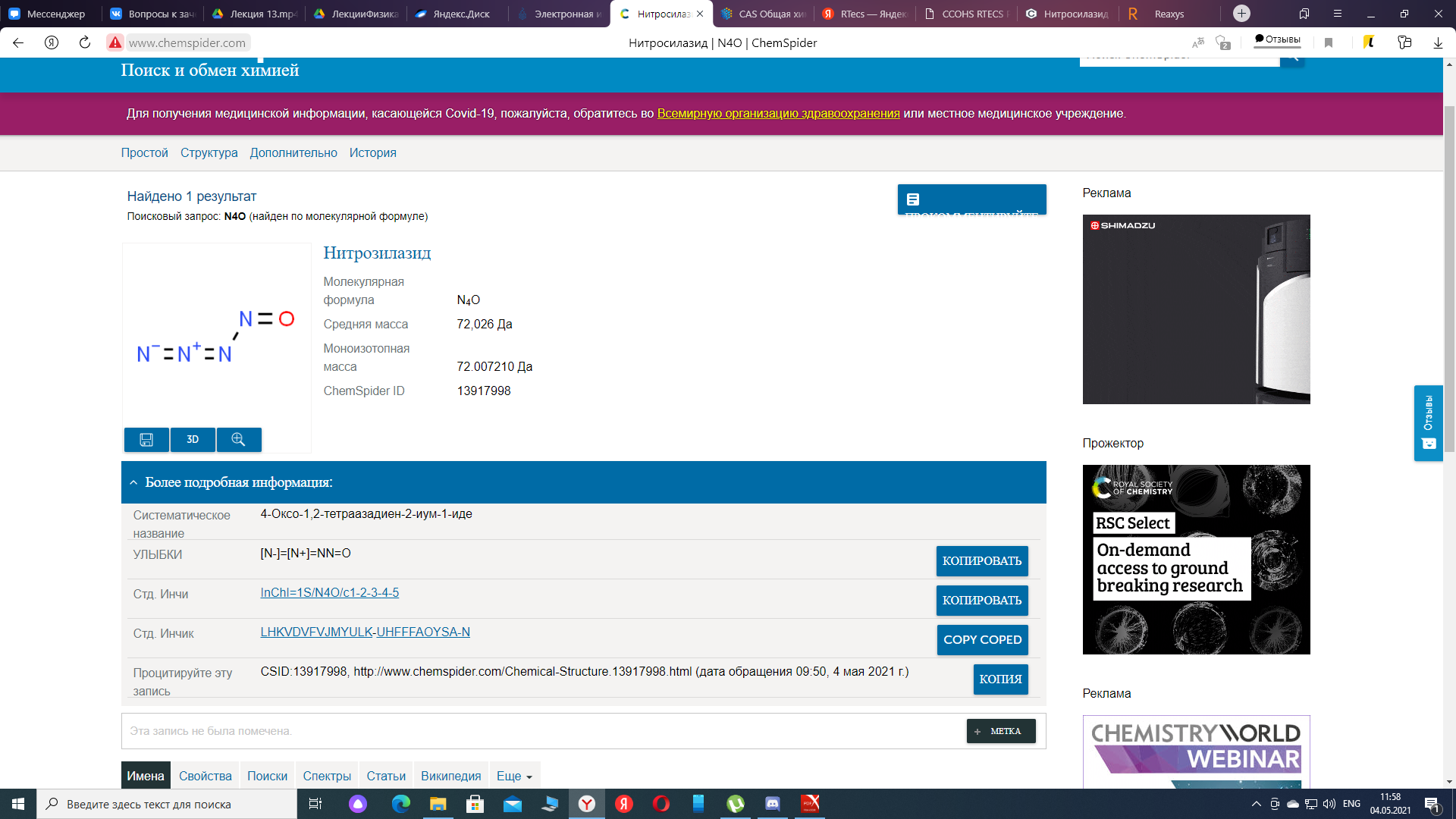The image size is (1456, 819).
Task: Save the structure image with the disk icon
Action: pos(146,440)
